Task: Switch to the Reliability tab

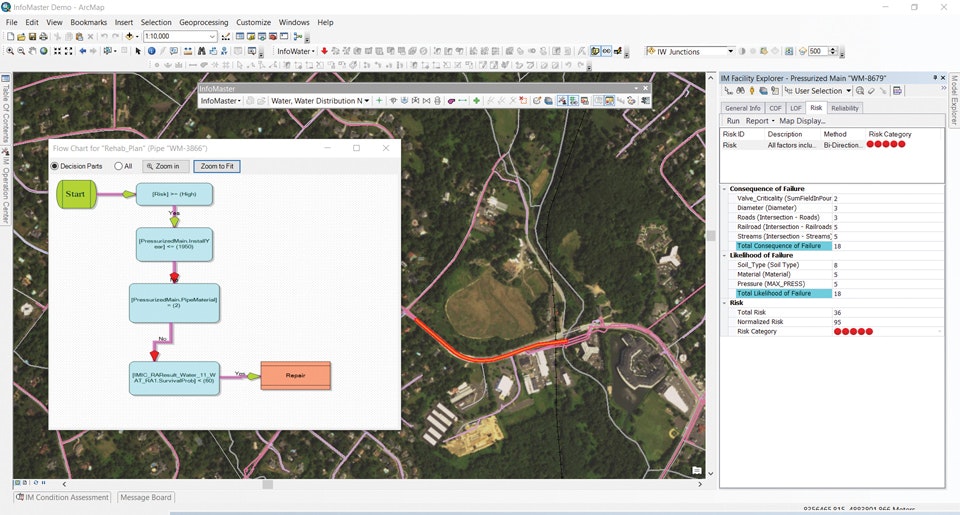Action: [845, 108]
